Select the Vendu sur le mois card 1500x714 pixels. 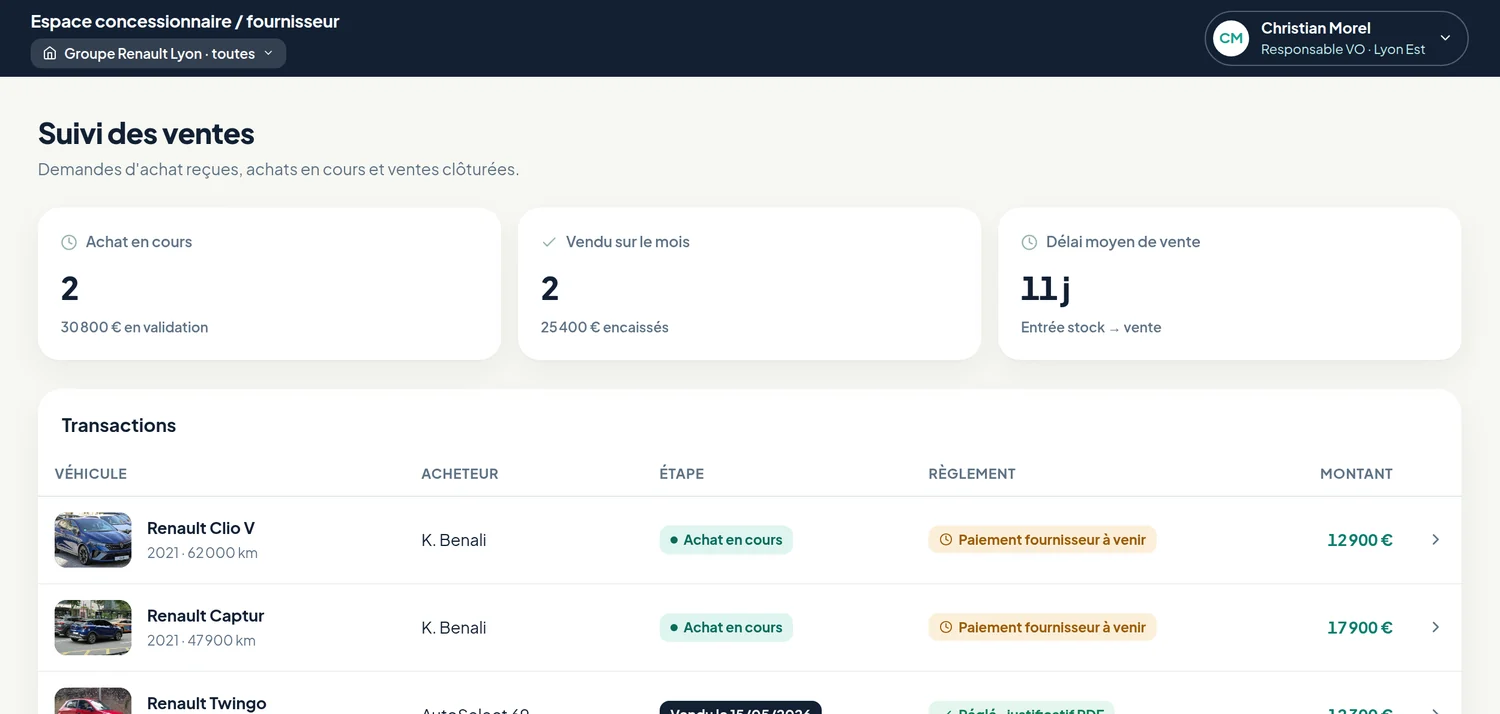click(x=749, y=284)
